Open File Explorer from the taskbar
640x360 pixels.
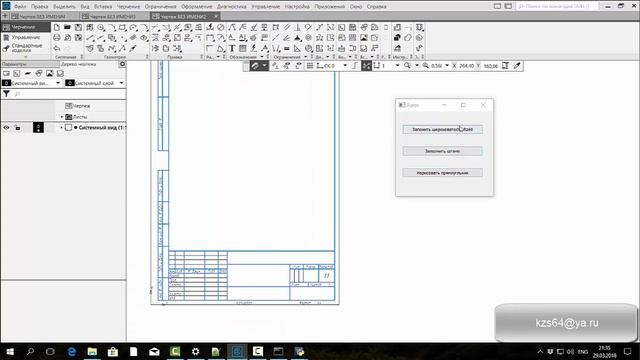(92, 351)
